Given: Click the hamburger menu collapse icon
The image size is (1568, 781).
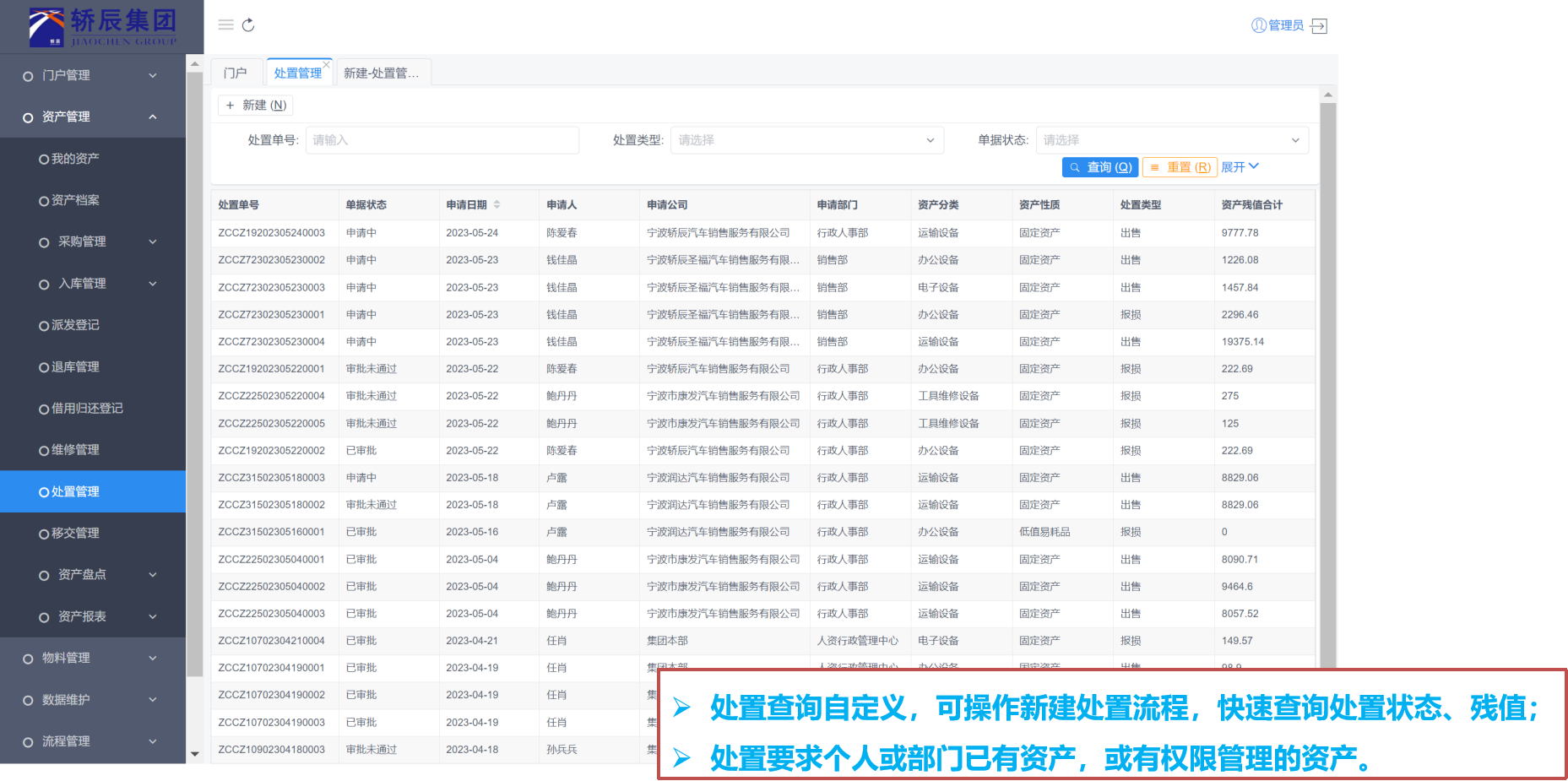Looking at the screenshot, I should [225, 25].
